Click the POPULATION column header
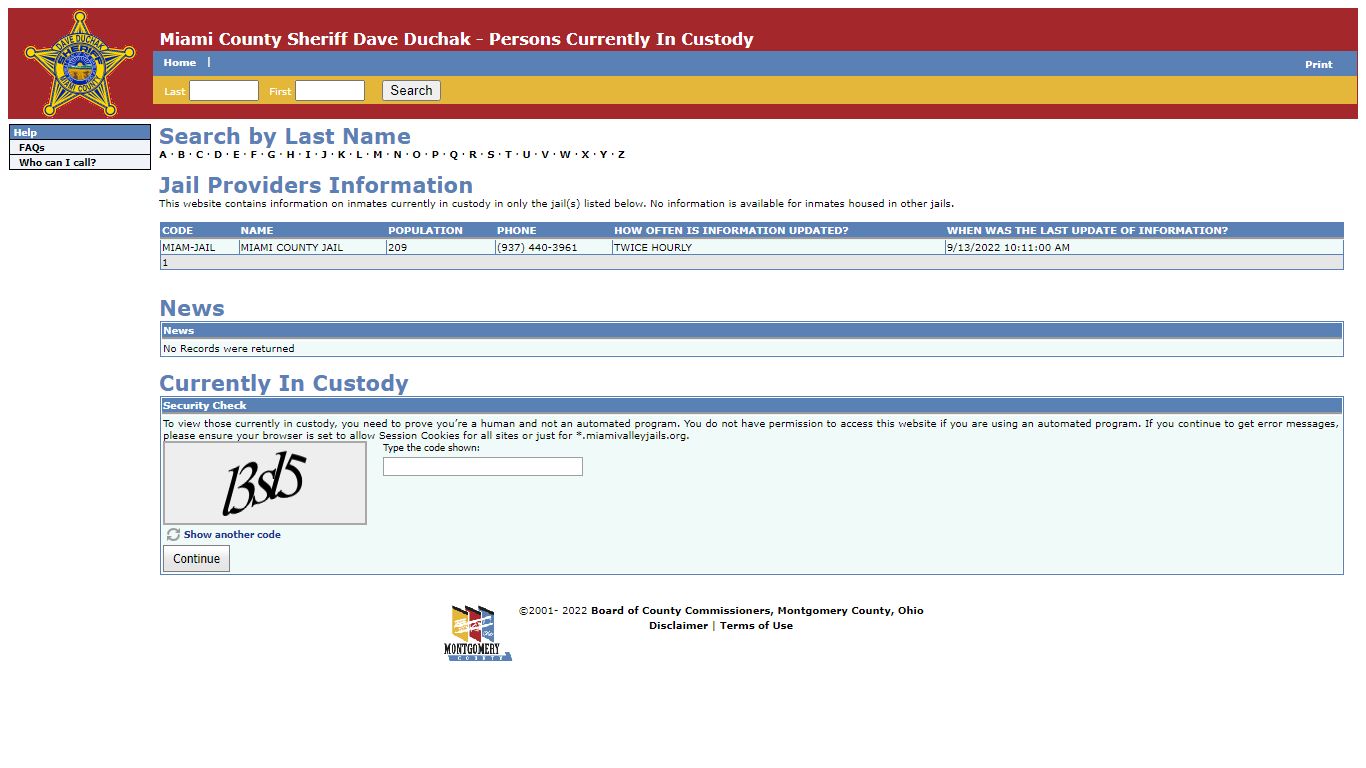The height and width of the screenshot is (768, 1366). click(426, 231)
